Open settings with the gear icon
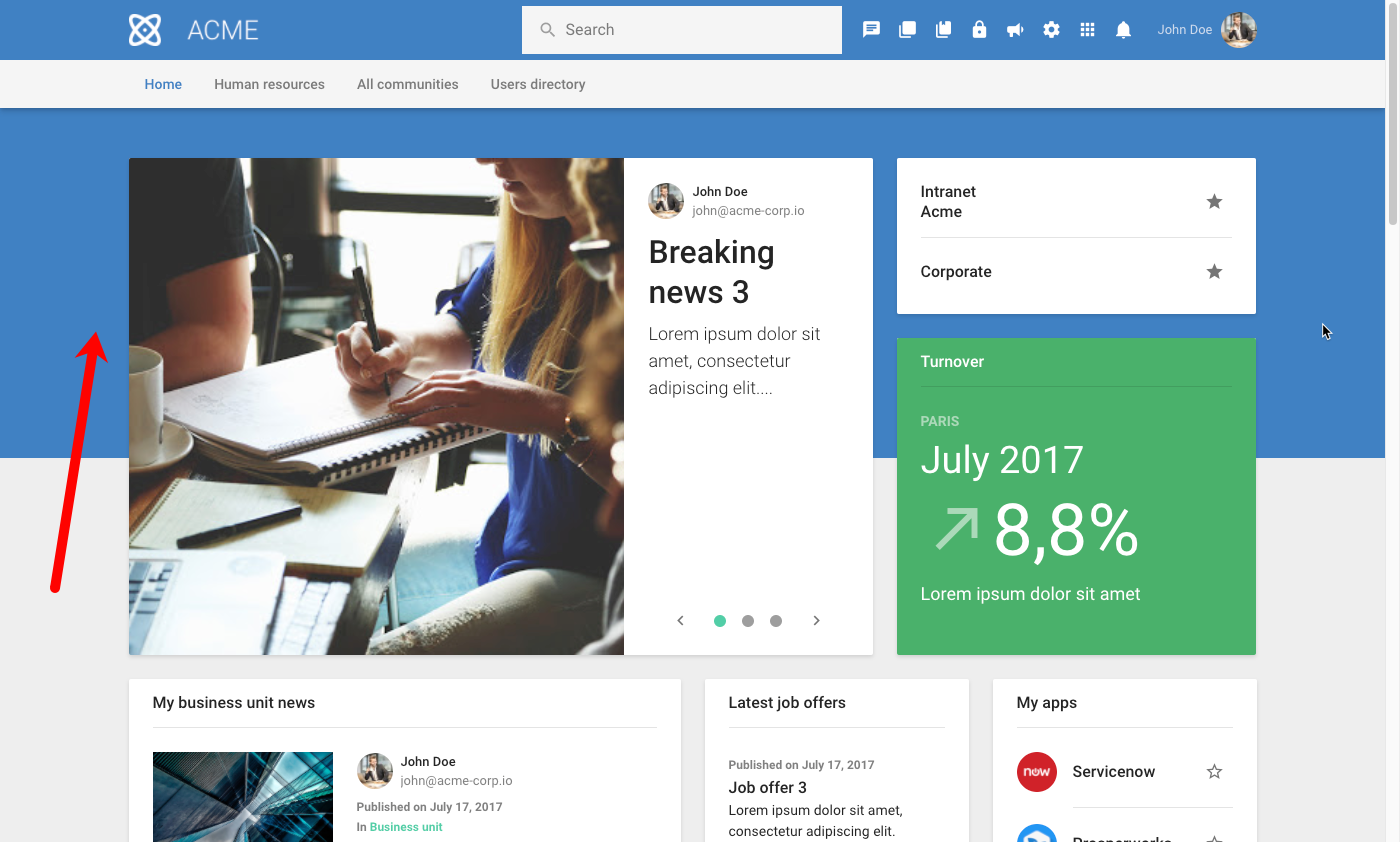This screenshot has height=842, width=1400. tap(1051, 29)
